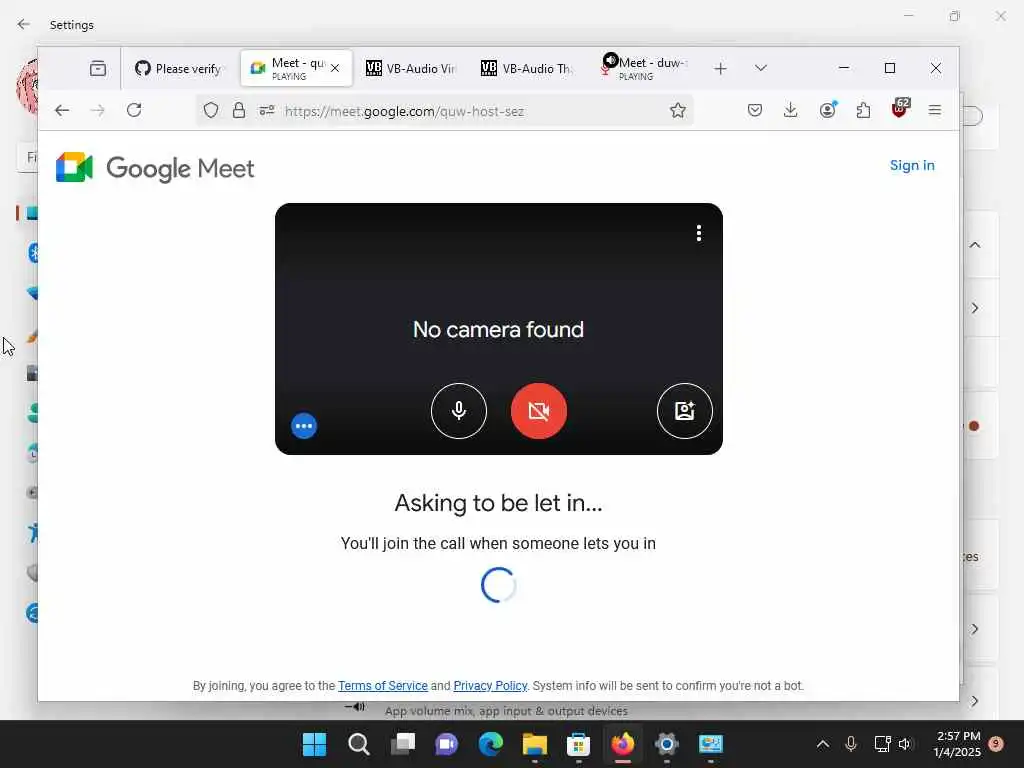Viewport: 1024px width, 768px height.
Task: Turn on camera with red camera button
Action: [539, 411]
